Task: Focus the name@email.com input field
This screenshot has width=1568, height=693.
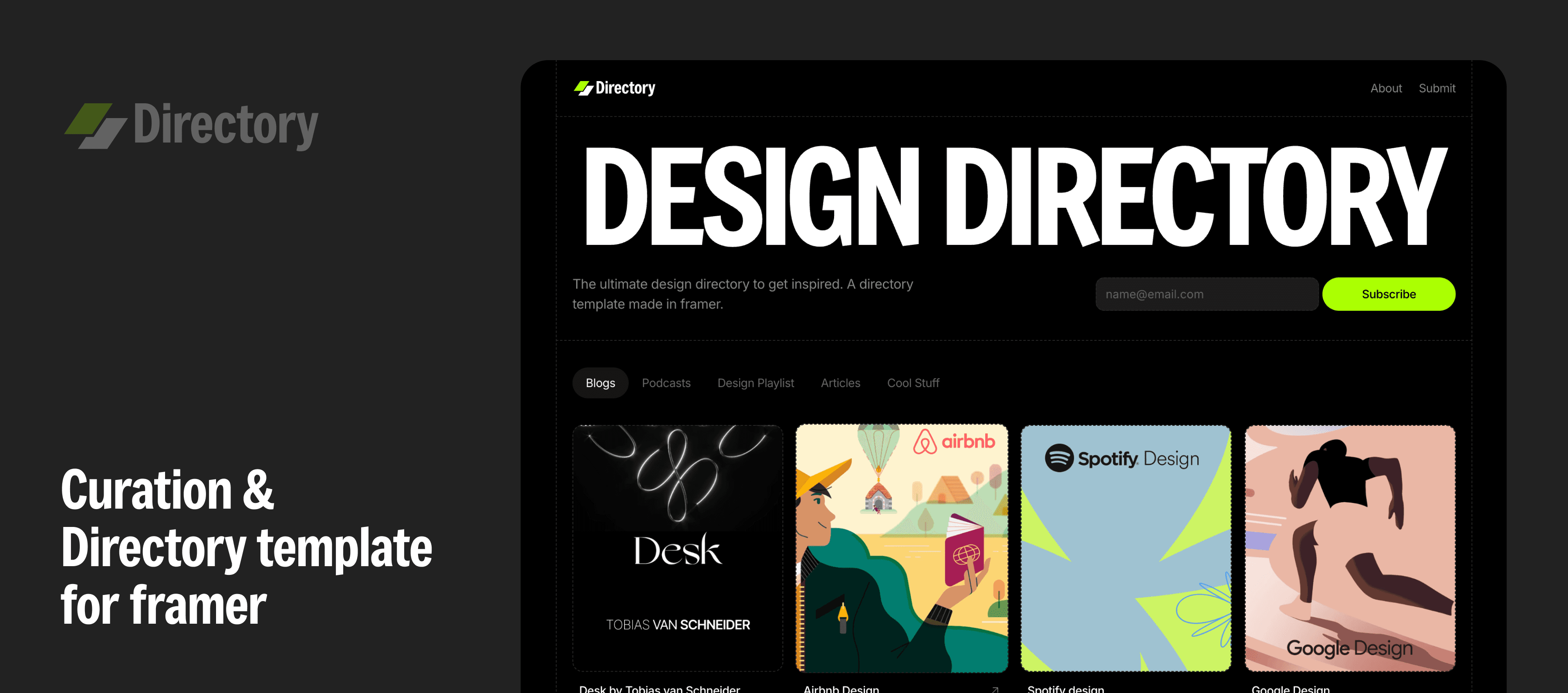Action: coord(1206,294)
